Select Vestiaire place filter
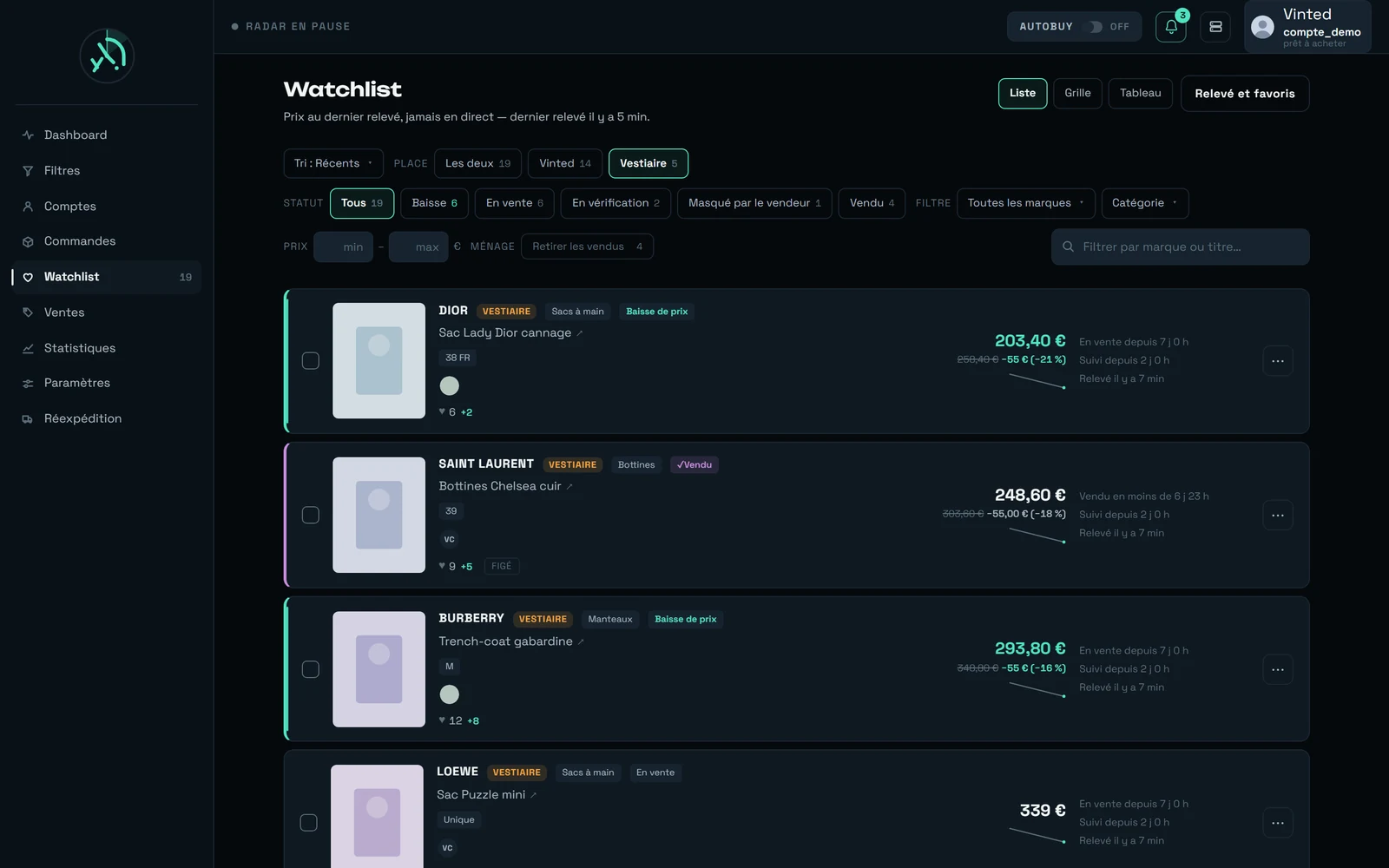The image size is (1389, 868). (648, 163)
